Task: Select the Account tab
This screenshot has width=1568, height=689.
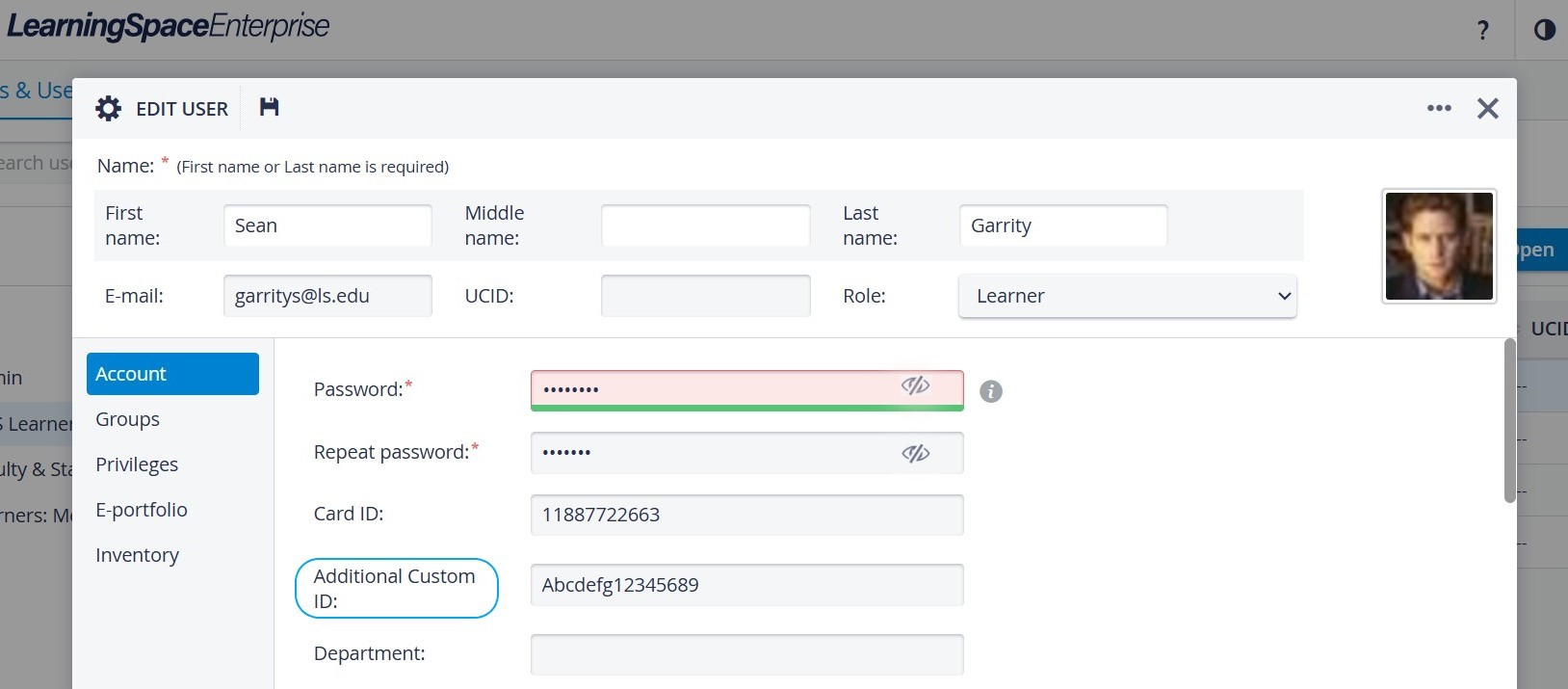Action: click(172, 374)
